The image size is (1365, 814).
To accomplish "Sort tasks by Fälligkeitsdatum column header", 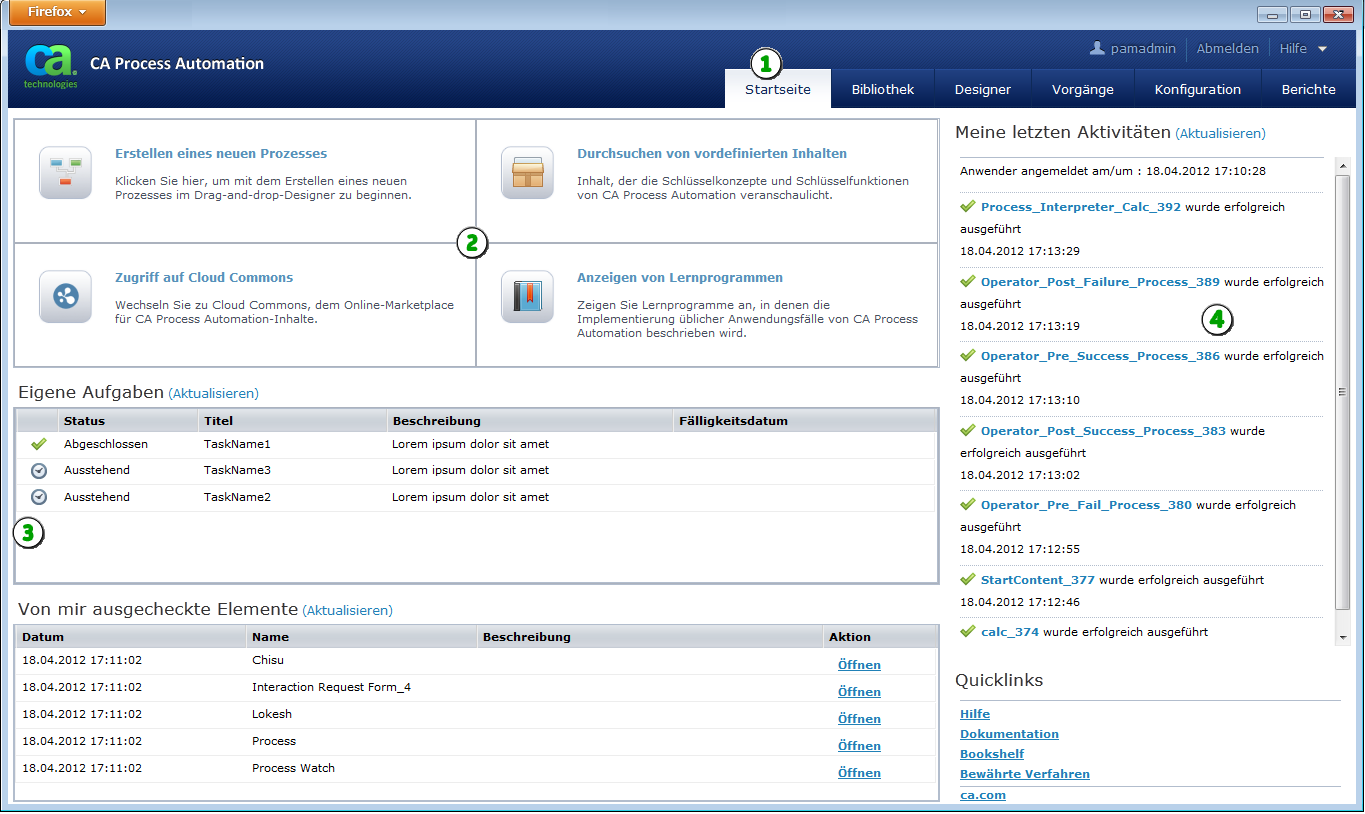I will pyautogui.click(x=732, y=421).
